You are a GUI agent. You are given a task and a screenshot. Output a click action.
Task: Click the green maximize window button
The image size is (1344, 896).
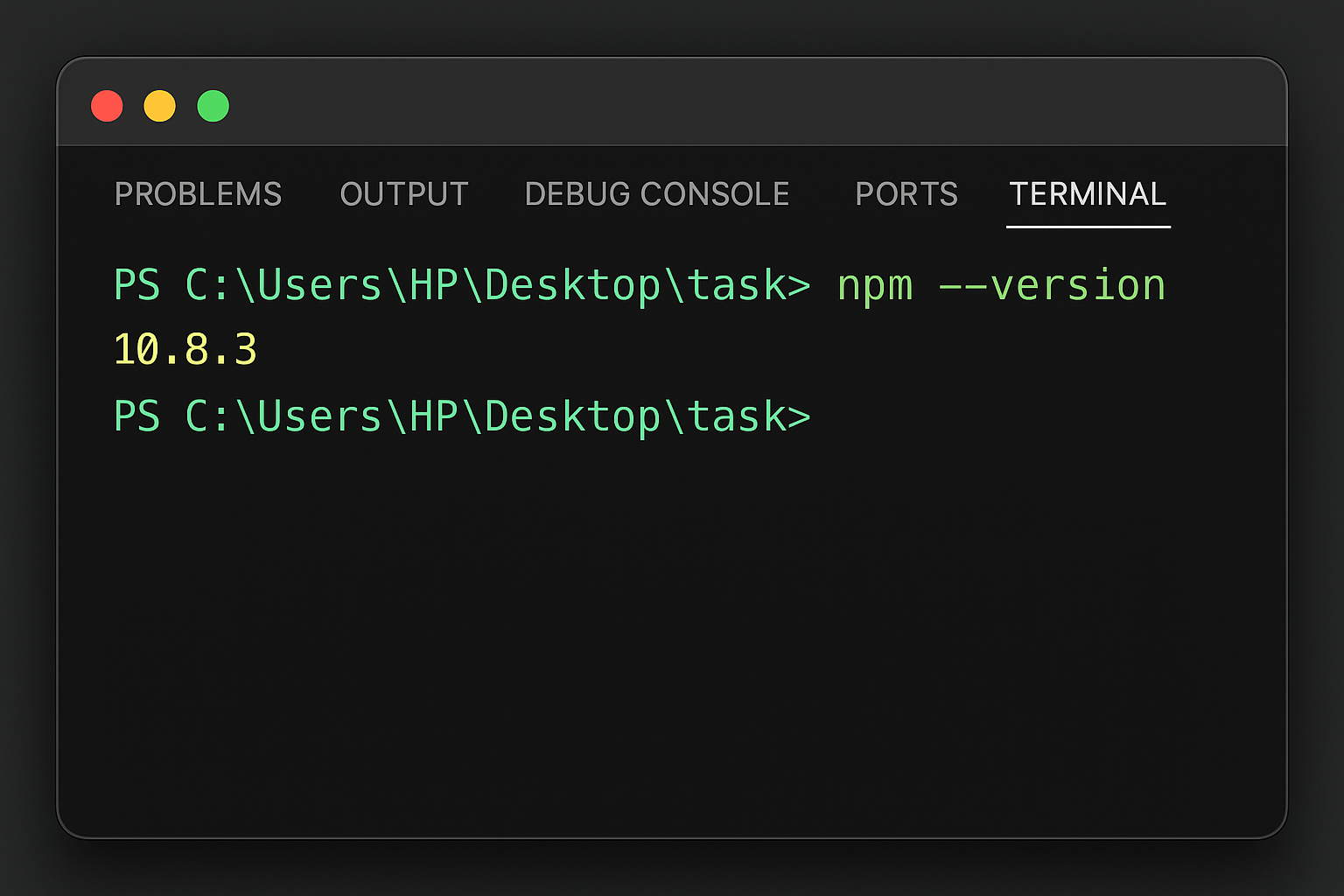tap(213, 106)
